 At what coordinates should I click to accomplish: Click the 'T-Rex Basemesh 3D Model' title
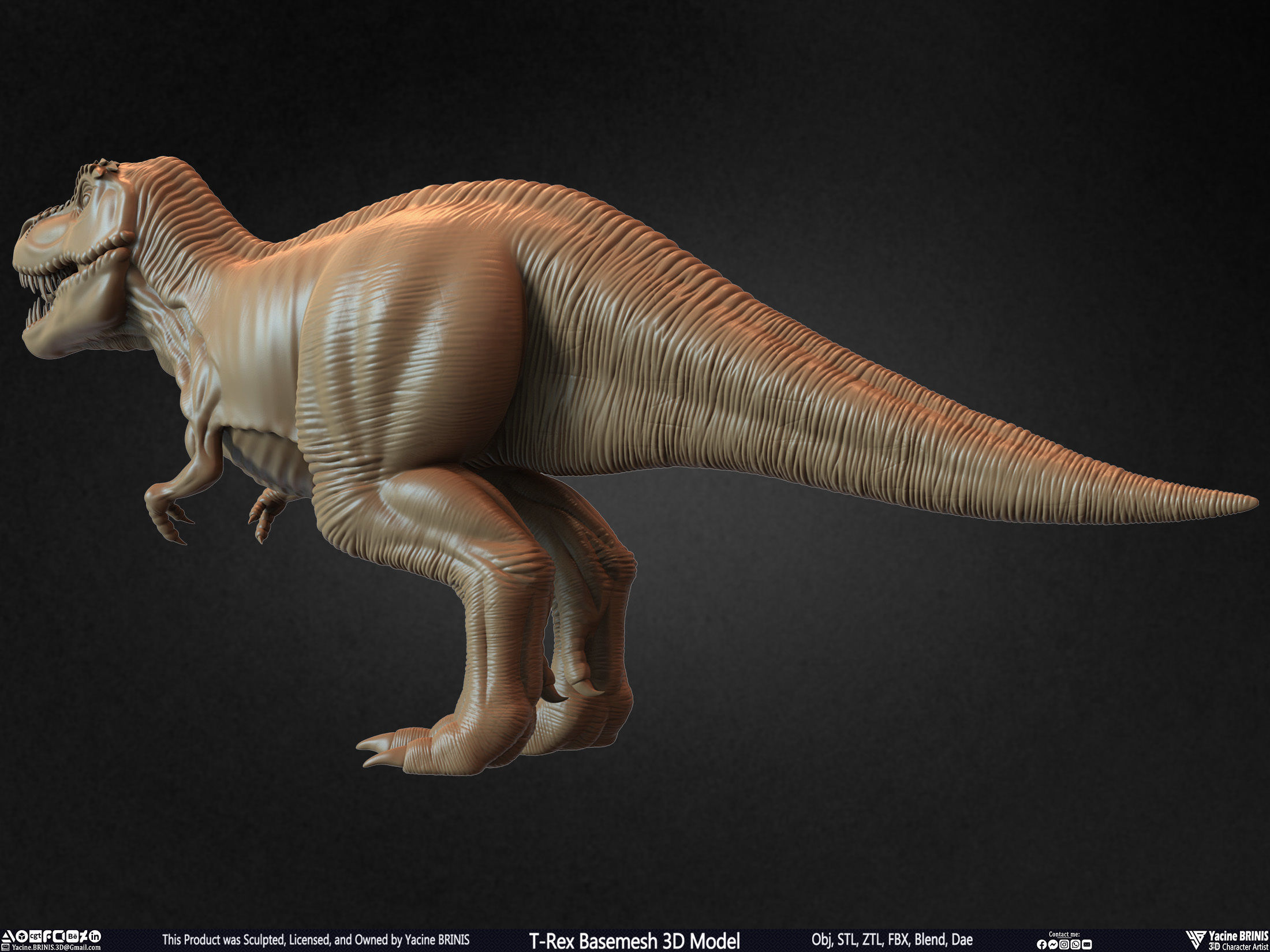point(634,941)
